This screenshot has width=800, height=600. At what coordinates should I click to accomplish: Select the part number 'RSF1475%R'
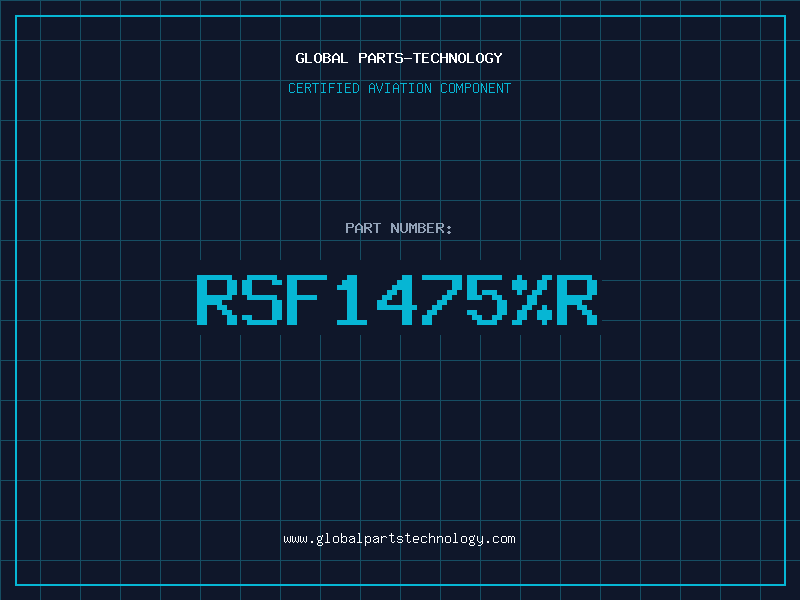[397, 299]
